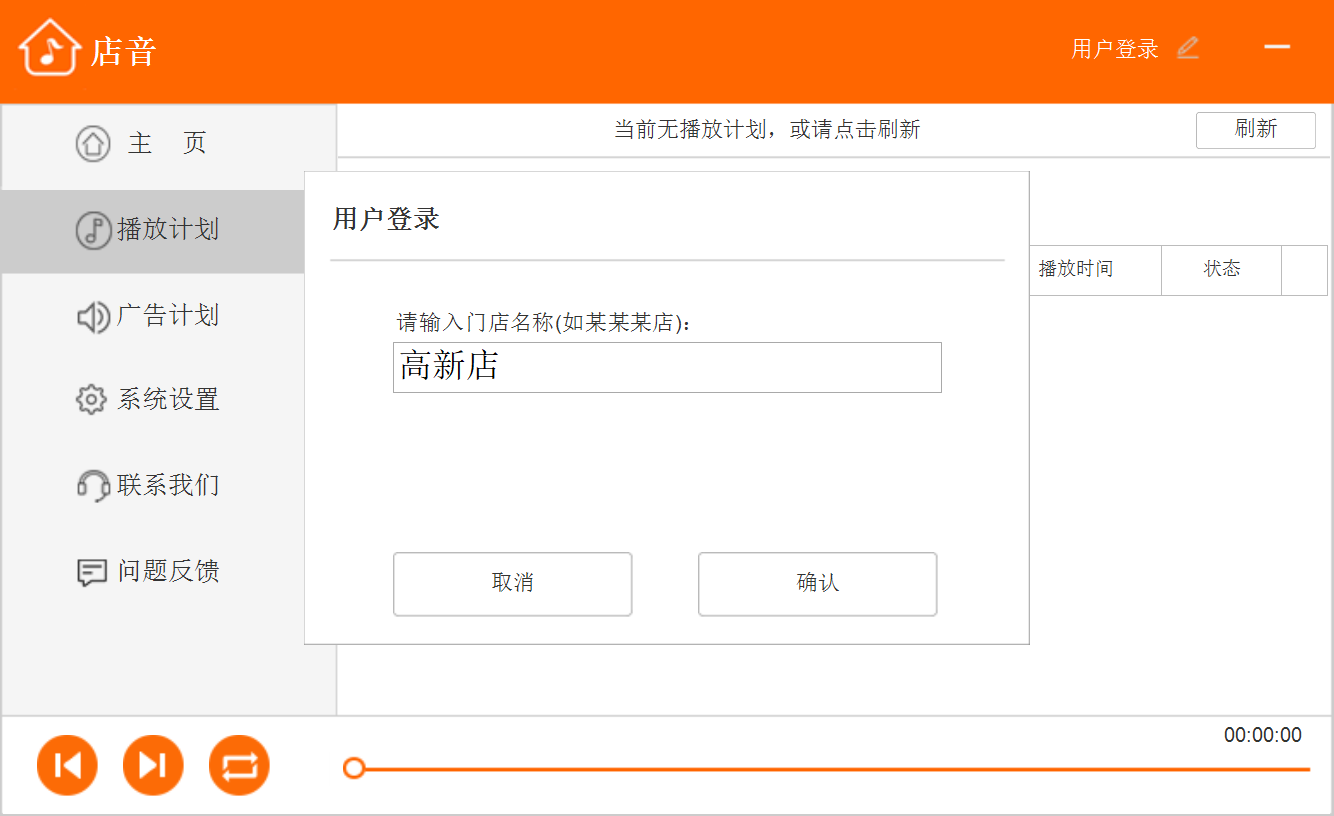Click the playback progress slider handle
Screen dimensions: 1334x816
(x=353, y=768)
